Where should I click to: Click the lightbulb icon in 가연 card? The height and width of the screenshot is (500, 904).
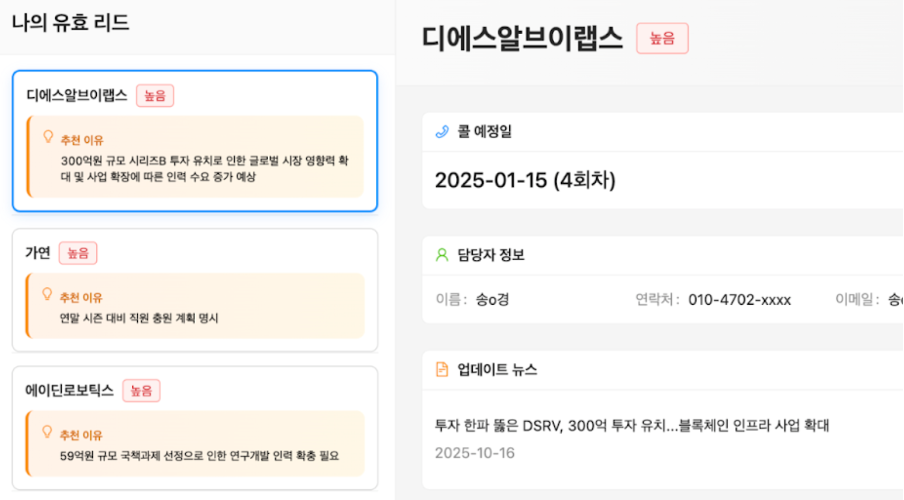pos(46,295)
